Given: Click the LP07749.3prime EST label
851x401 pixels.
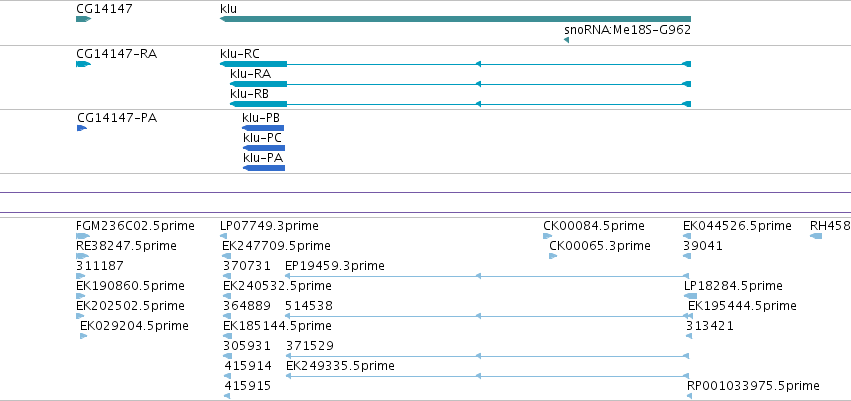Looking at the screenshot, I should tap(269, 226).
